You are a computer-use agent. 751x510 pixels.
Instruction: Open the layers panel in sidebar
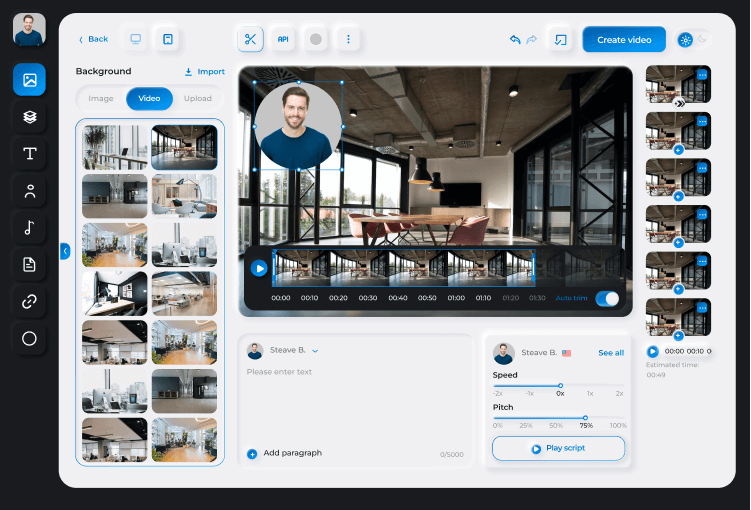29,116
